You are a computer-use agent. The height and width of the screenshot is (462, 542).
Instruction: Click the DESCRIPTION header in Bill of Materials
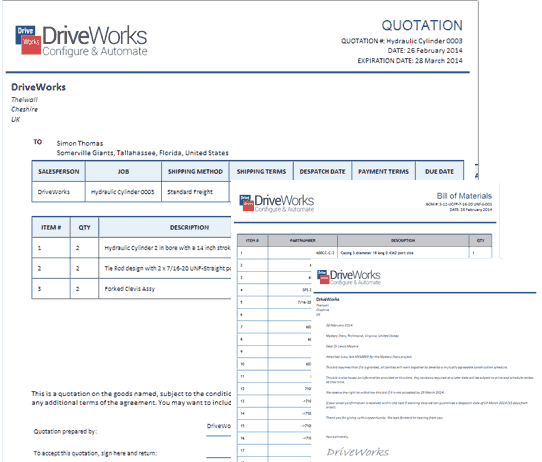tap(403, 240)
